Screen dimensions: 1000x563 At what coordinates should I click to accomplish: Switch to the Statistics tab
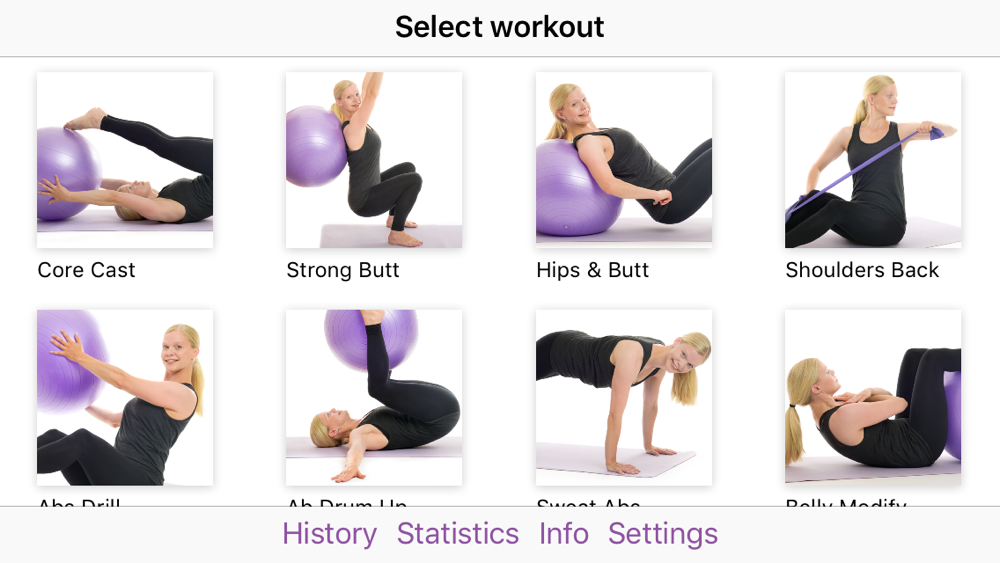[x=458, y=534]
